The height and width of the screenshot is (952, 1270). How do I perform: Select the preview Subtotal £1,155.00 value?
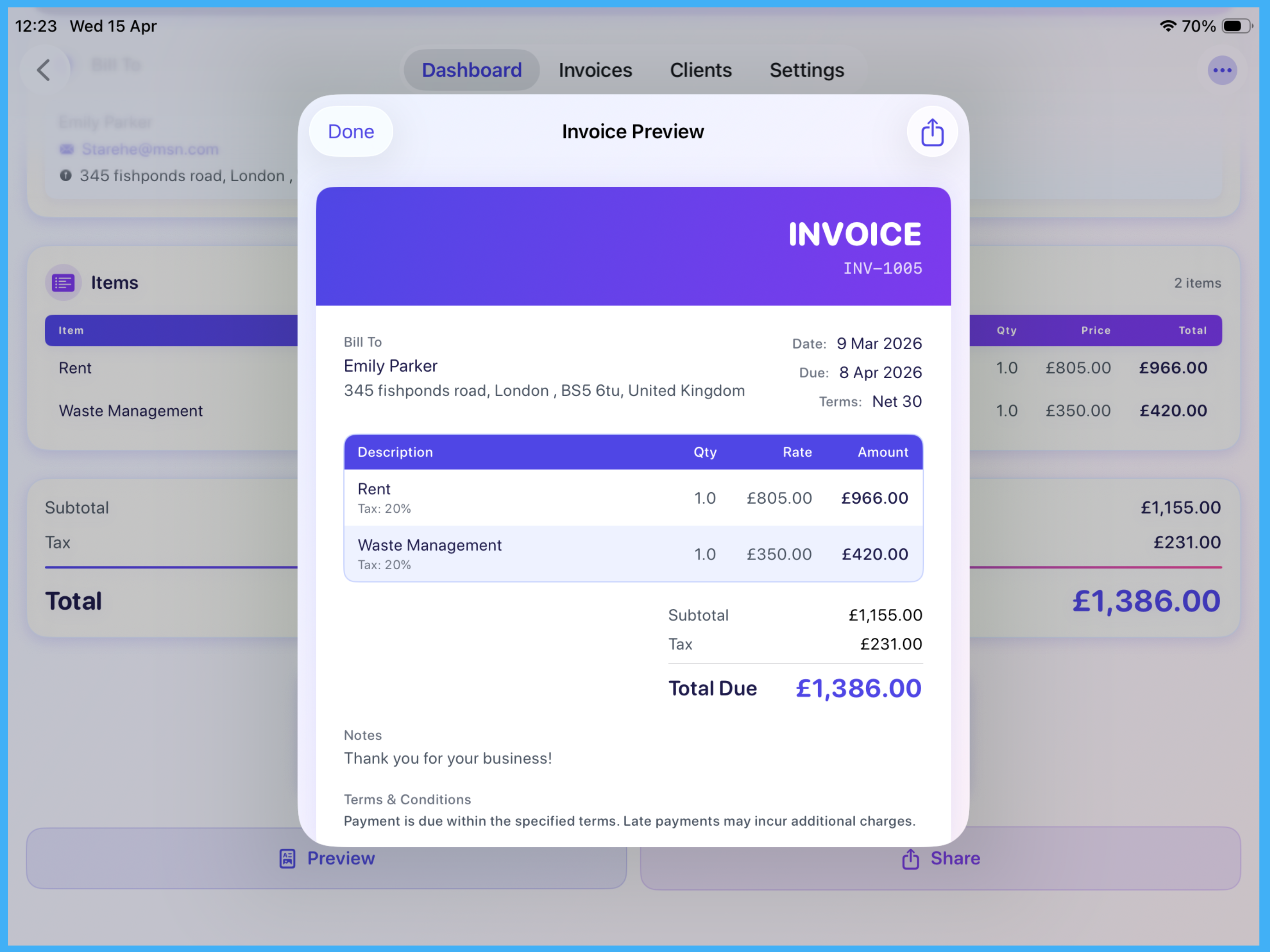[885, 615]
